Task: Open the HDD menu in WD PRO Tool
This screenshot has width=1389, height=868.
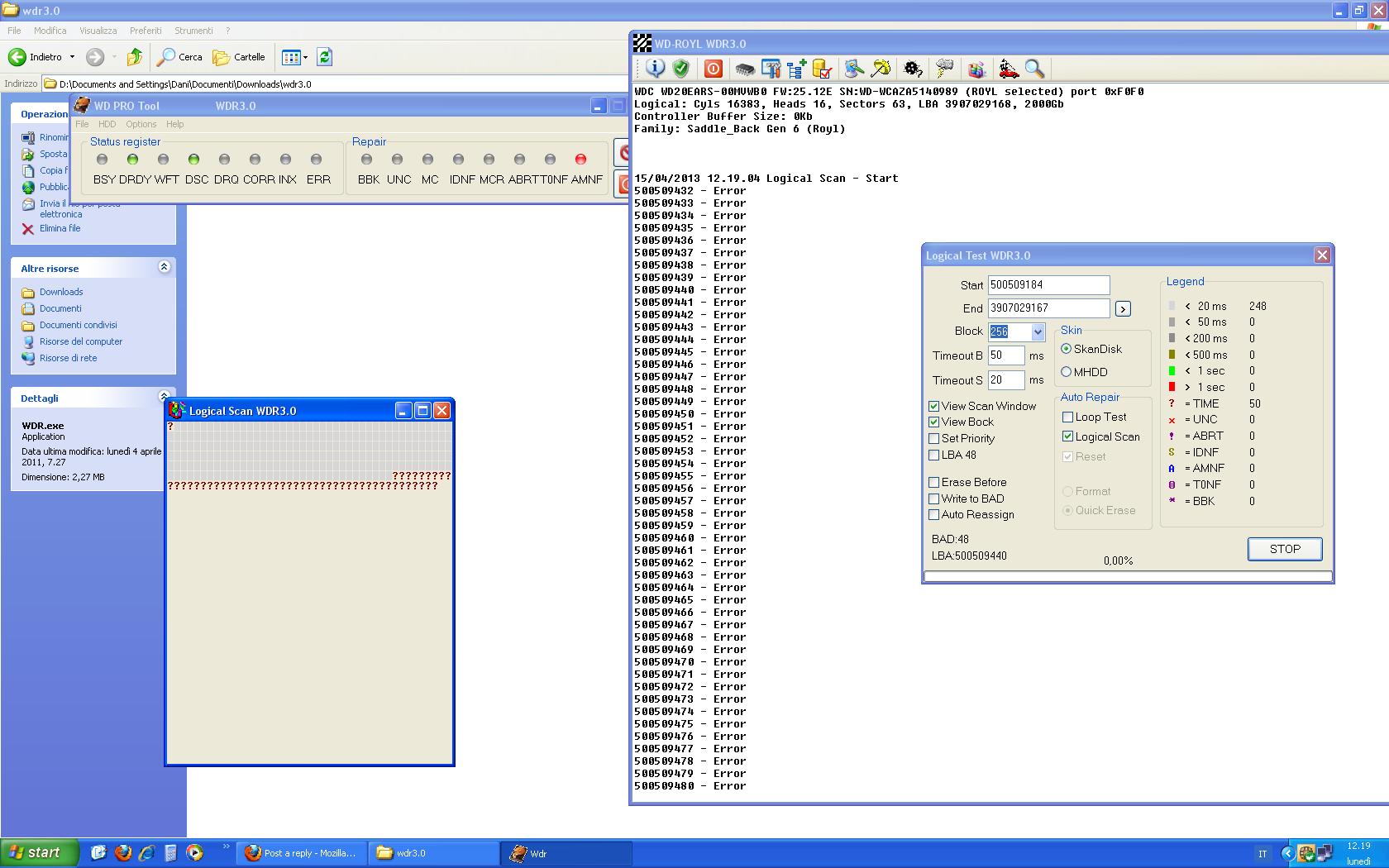Action: pos(107,124)
